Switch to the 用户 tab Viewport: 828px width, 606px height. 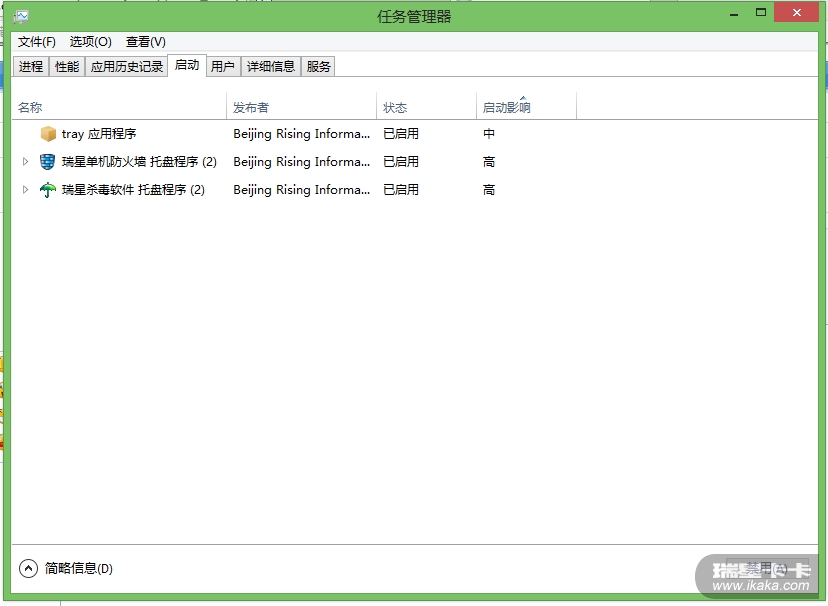(x=223, y=67)
